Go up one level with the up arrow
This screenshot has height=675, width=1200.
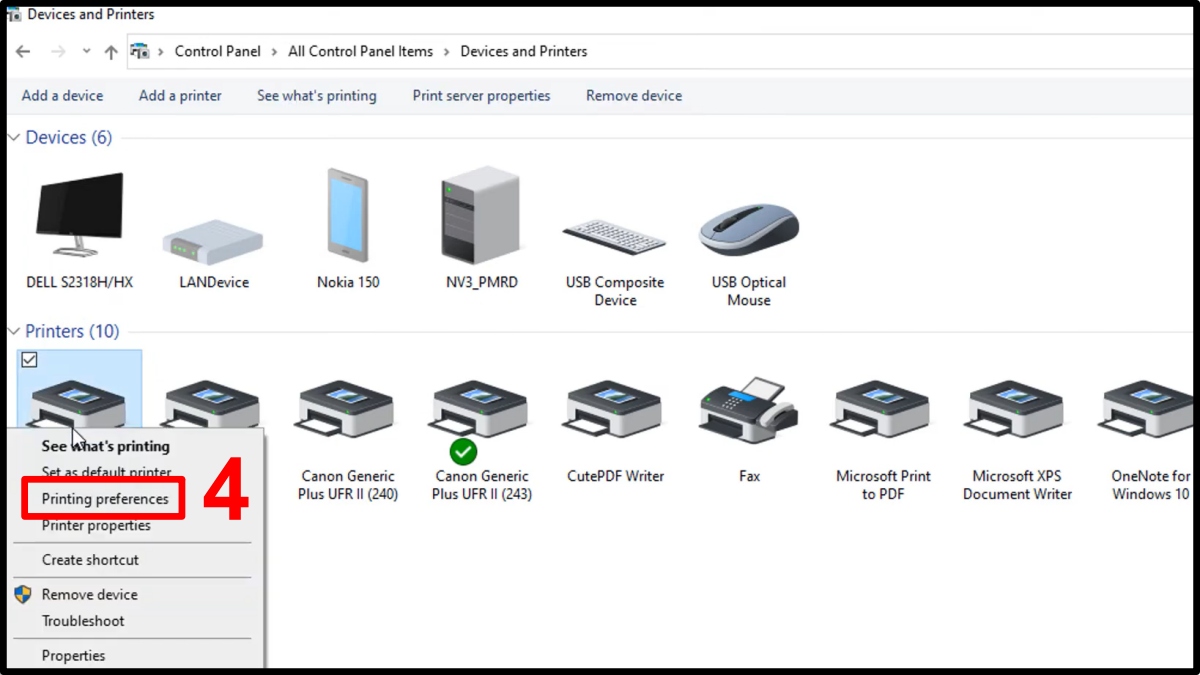tap(111, 52)
